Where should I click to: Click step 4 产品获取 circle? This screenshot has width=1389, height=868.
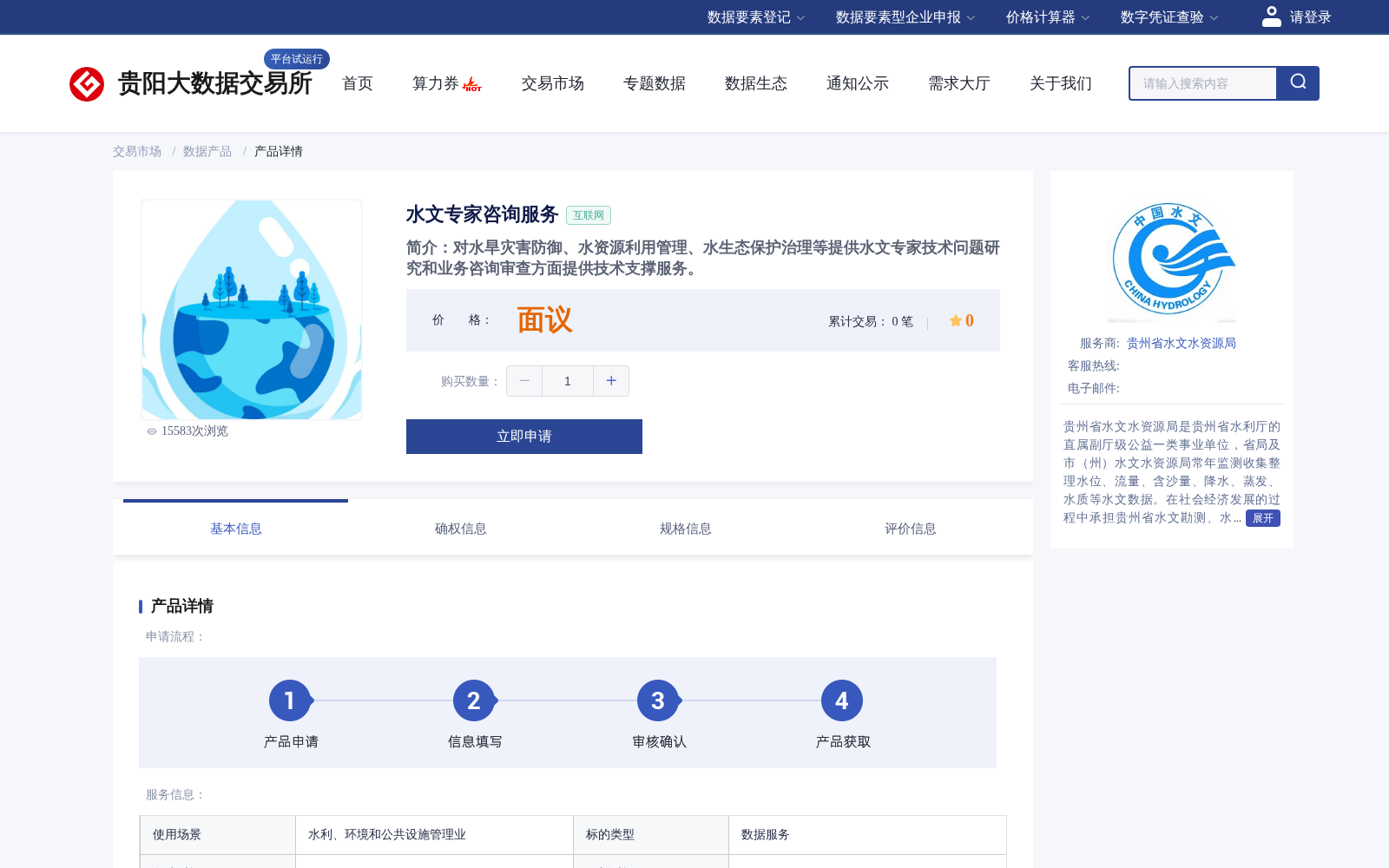842,700
